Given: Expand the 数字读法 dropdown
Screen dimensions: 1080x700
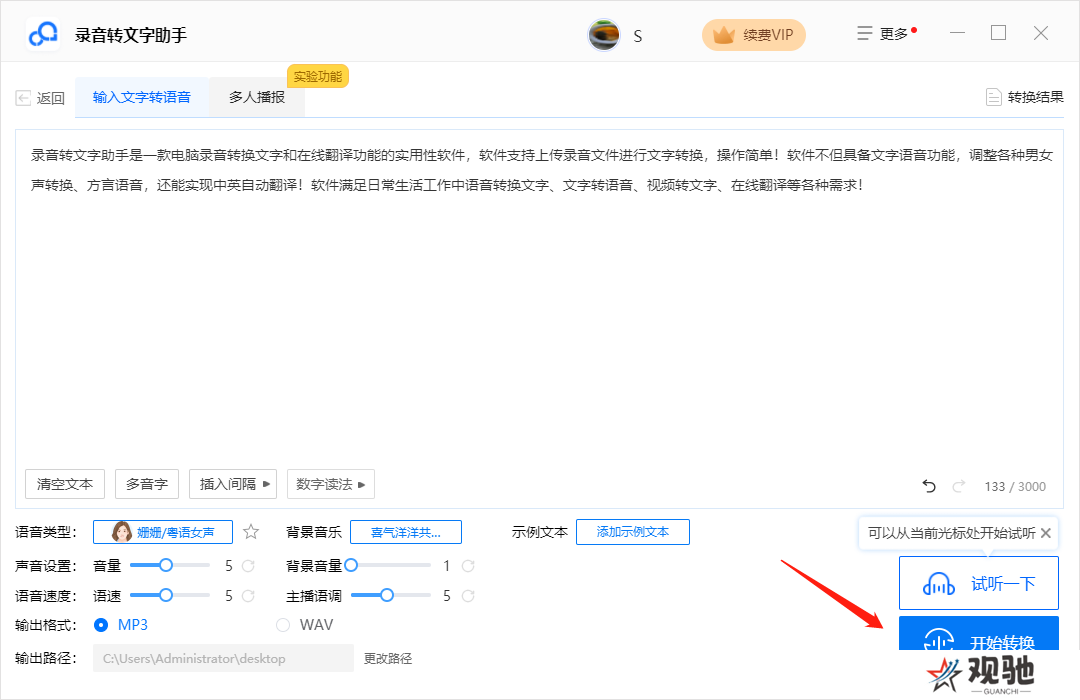Looking at the screenshot, I should pyautogui.click(x=331, y=484).
